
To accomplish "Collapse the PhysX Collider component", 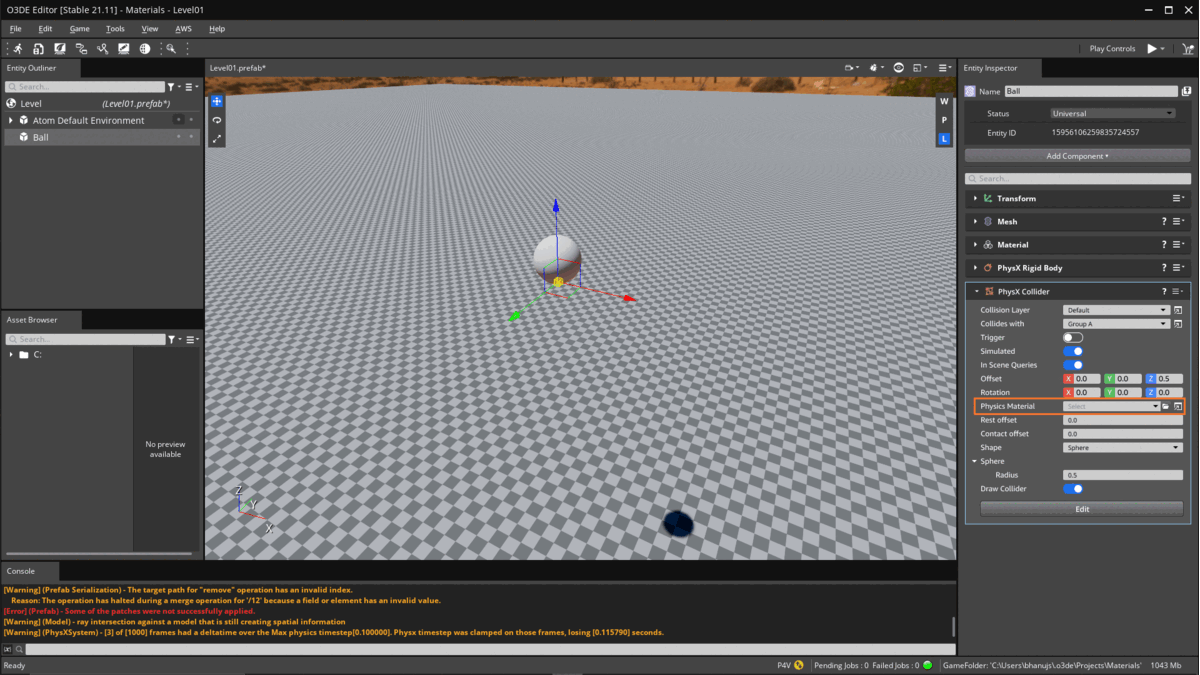I will coord(977,292).
